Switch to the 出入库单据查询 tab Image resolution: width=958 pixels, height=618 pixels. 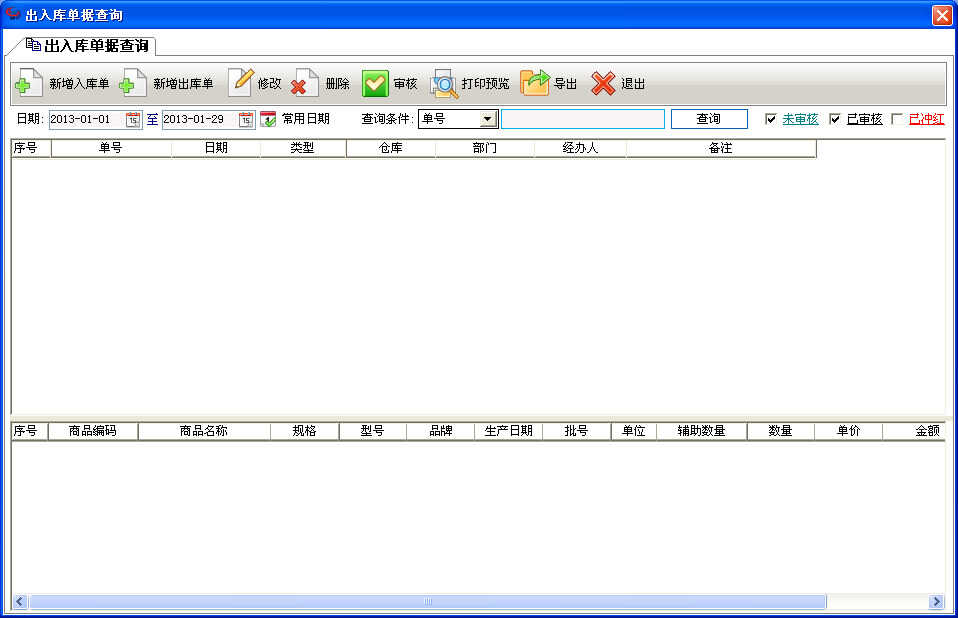click(88, 46)
